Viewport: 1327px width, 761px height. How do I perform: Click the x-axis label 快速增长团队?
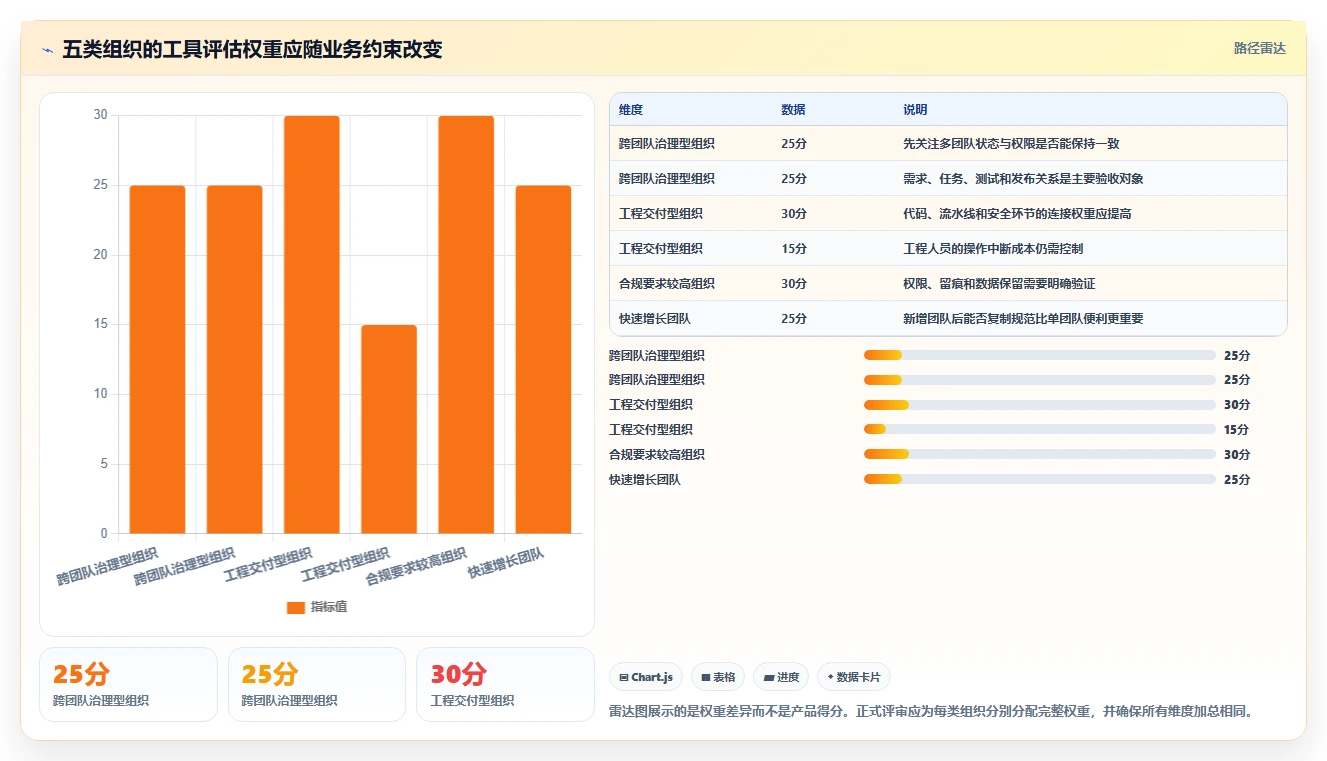[x=505, y=563]
